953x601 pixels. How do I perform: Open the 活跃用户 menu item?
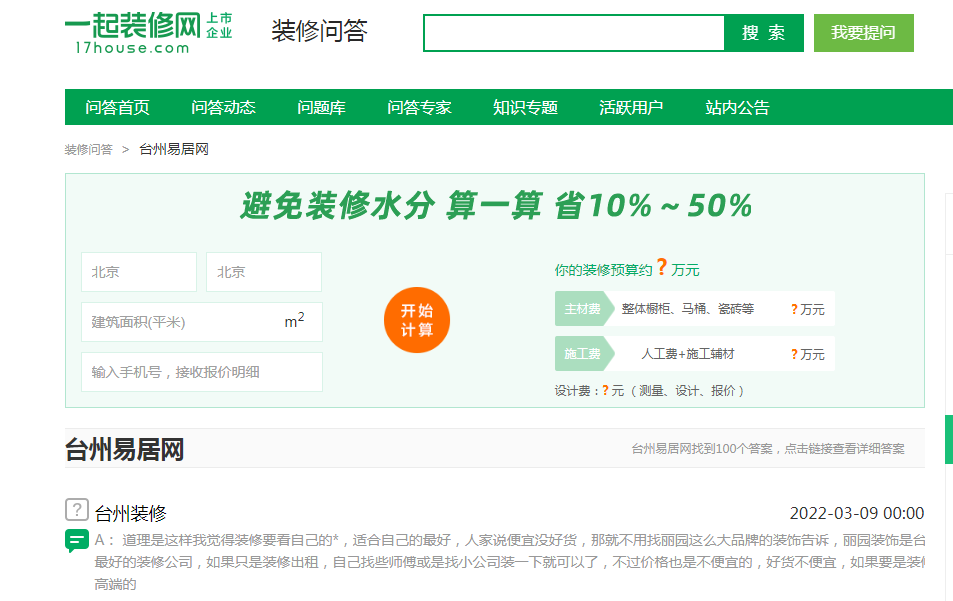[631, 108]
